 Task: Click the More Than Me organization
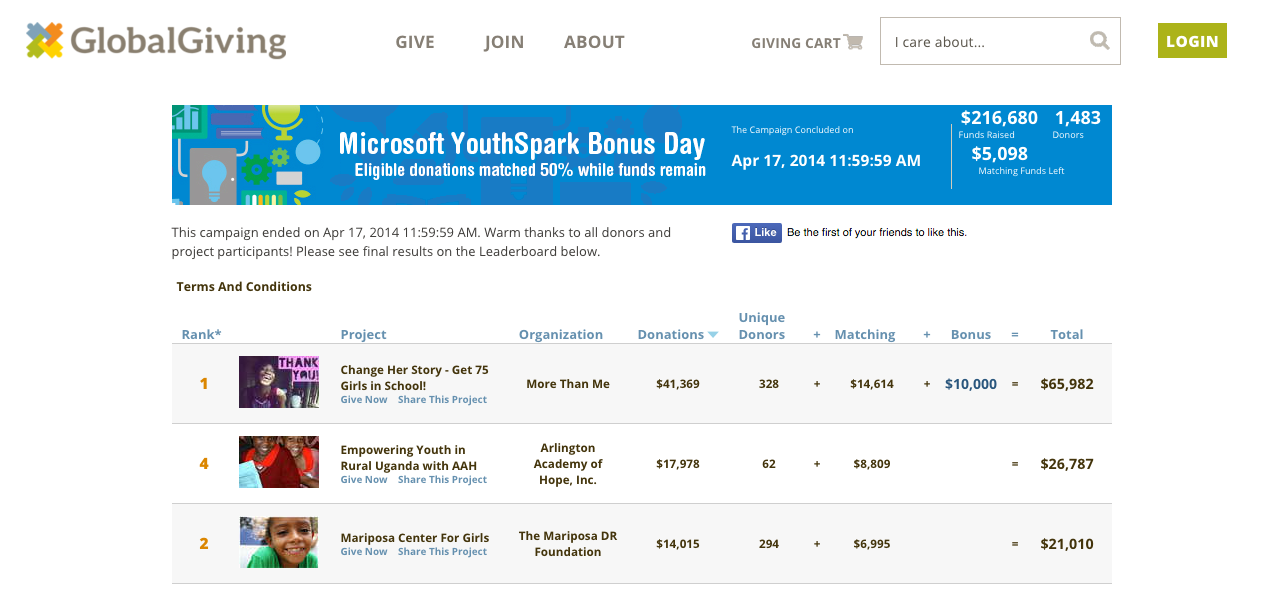click(568, 384)
